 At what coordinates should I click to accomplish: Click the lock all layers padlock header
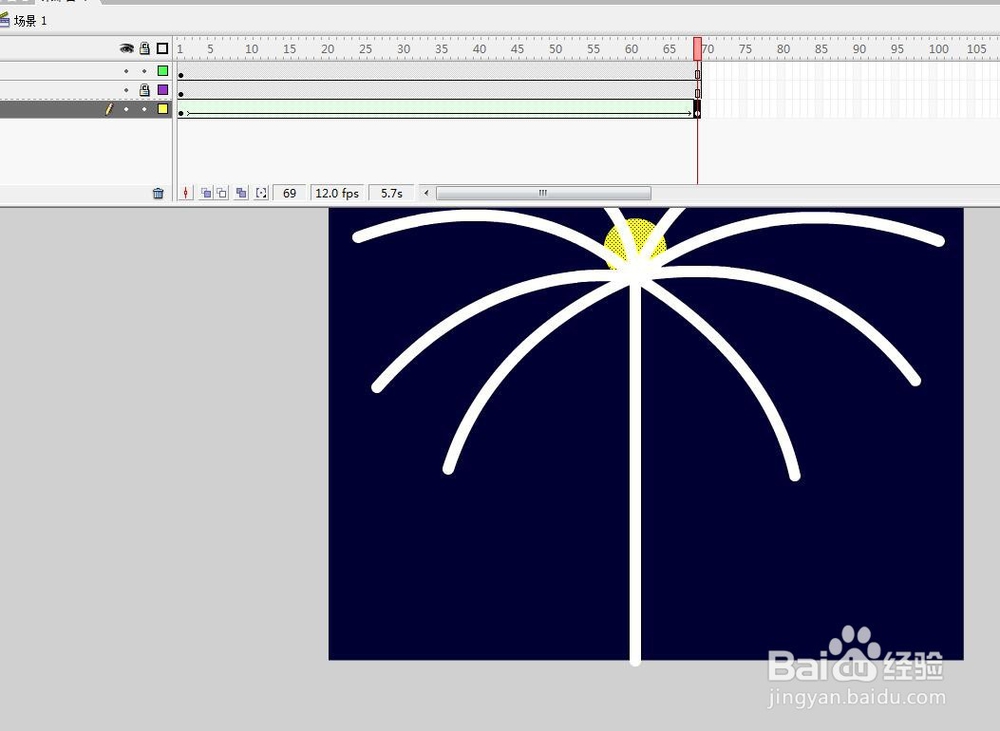145,48
